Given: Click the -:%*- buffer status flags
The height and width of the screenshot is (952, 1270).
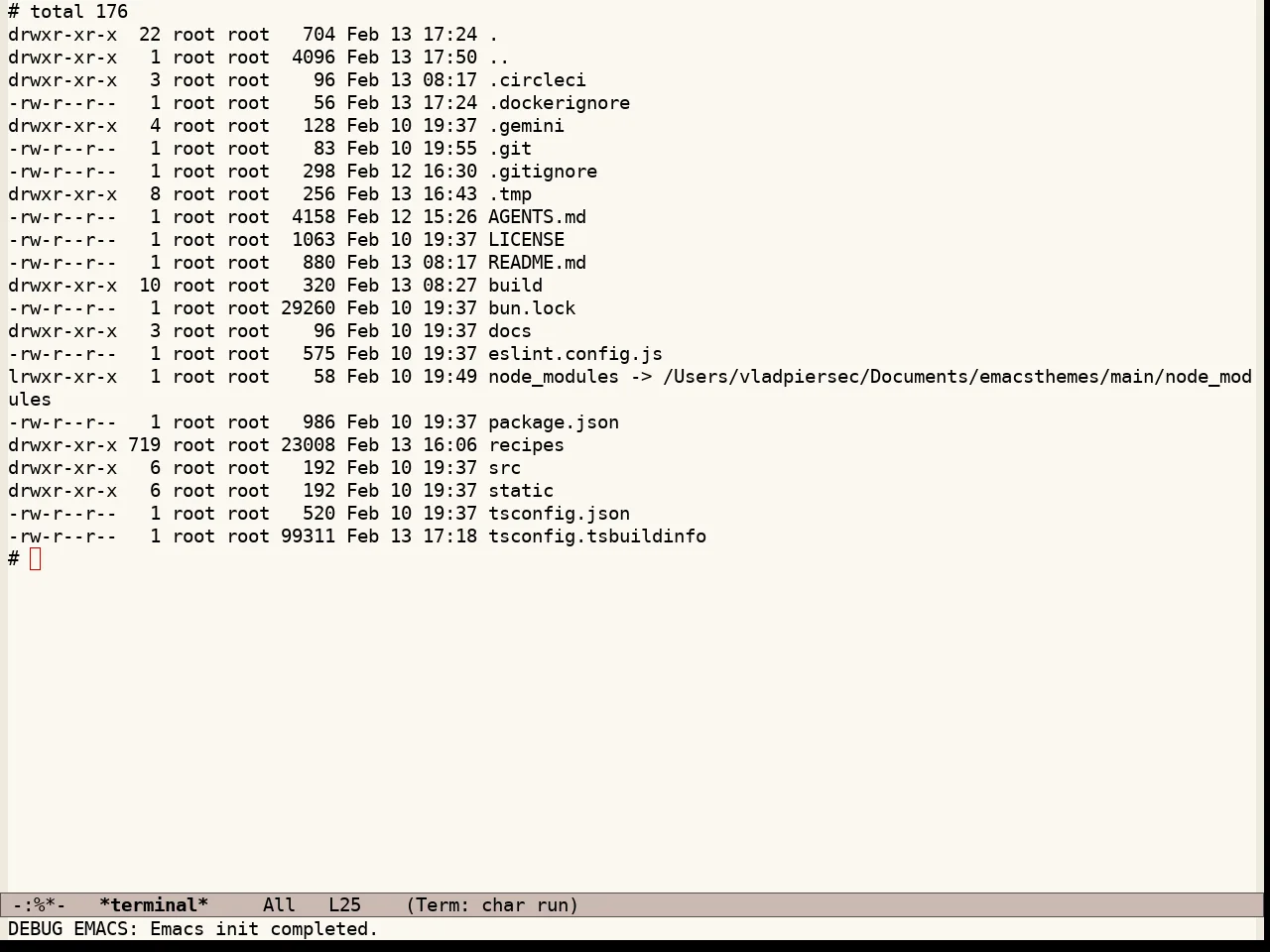Looking at the screenshot, I should (39, 905).
